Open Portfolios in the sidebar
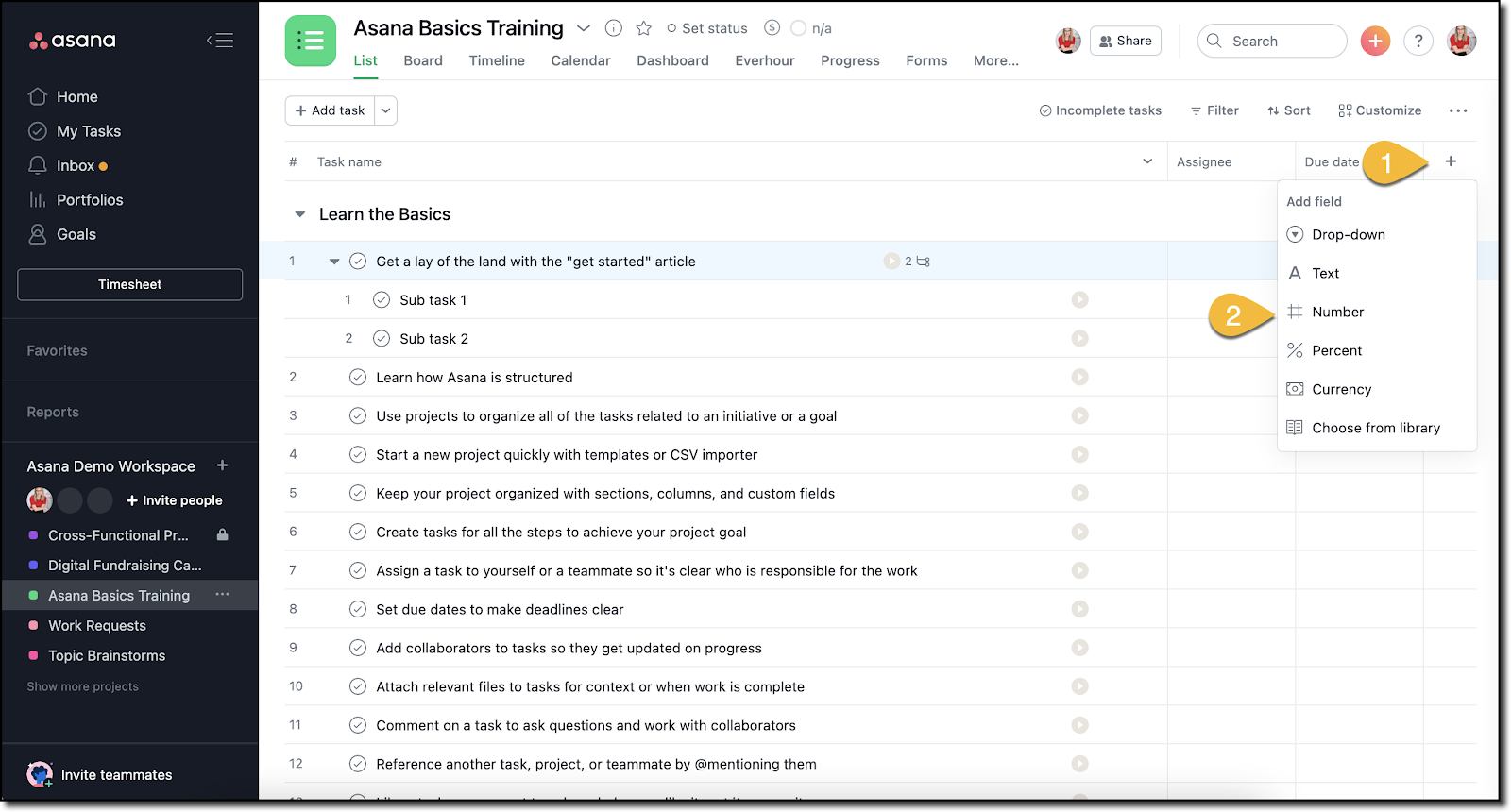Screen dimensions: 1511x812 89,200
